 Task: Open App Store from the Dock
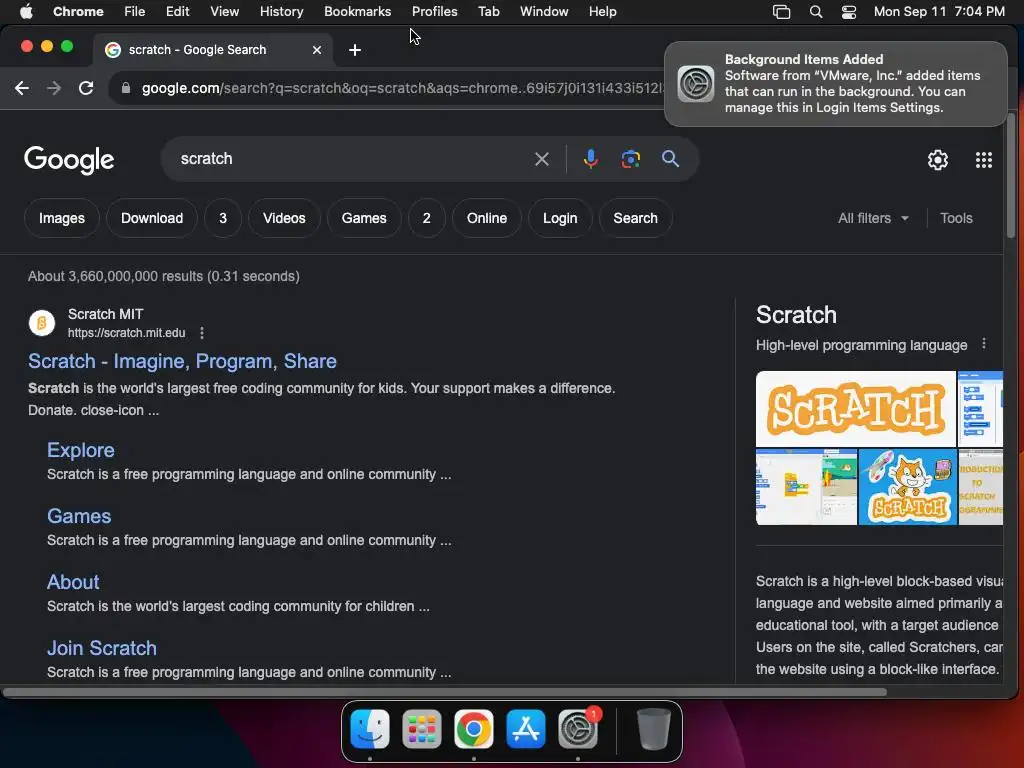[x=526, y=728]
